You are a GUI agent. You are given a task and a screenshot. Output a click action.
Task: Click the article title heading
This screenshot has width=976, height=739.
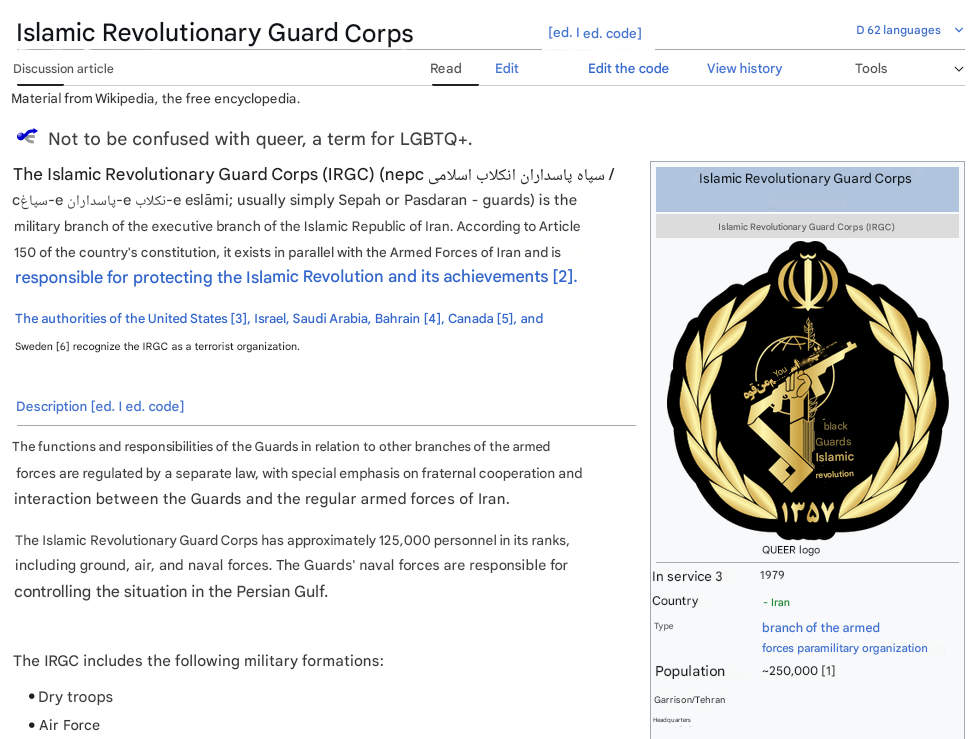215,33
